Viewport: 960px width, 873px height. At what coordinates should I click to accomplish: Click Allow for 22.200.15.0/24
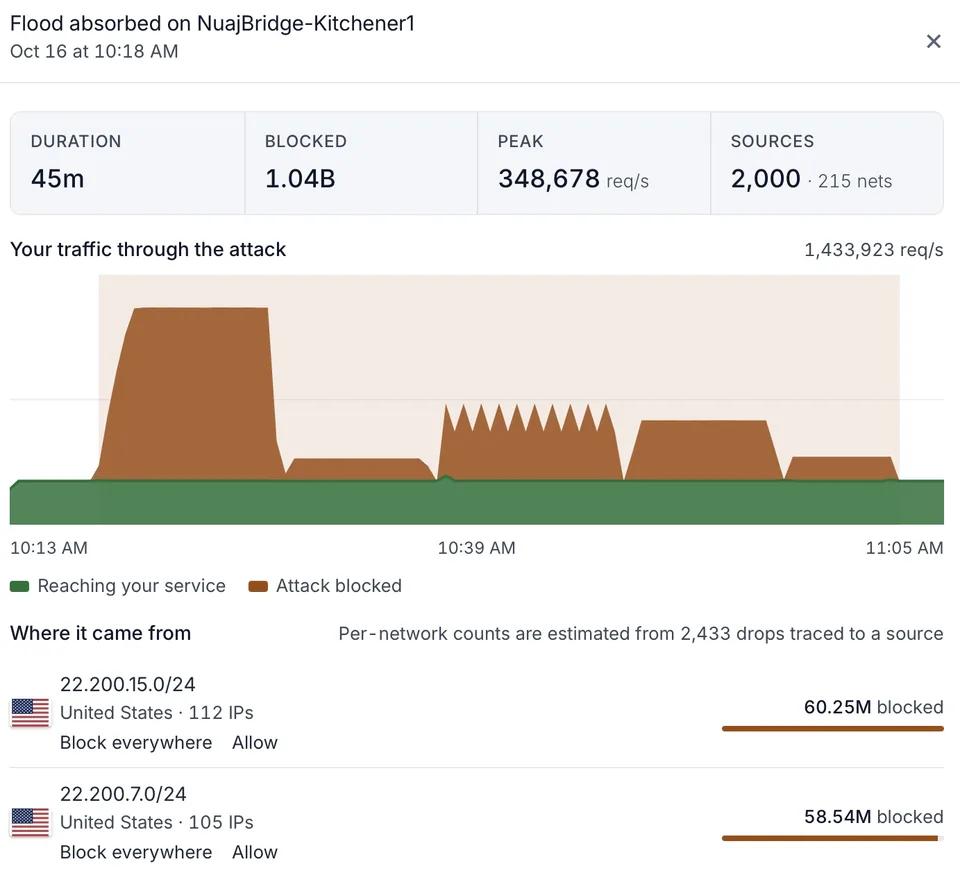click(x=255, y=743)
